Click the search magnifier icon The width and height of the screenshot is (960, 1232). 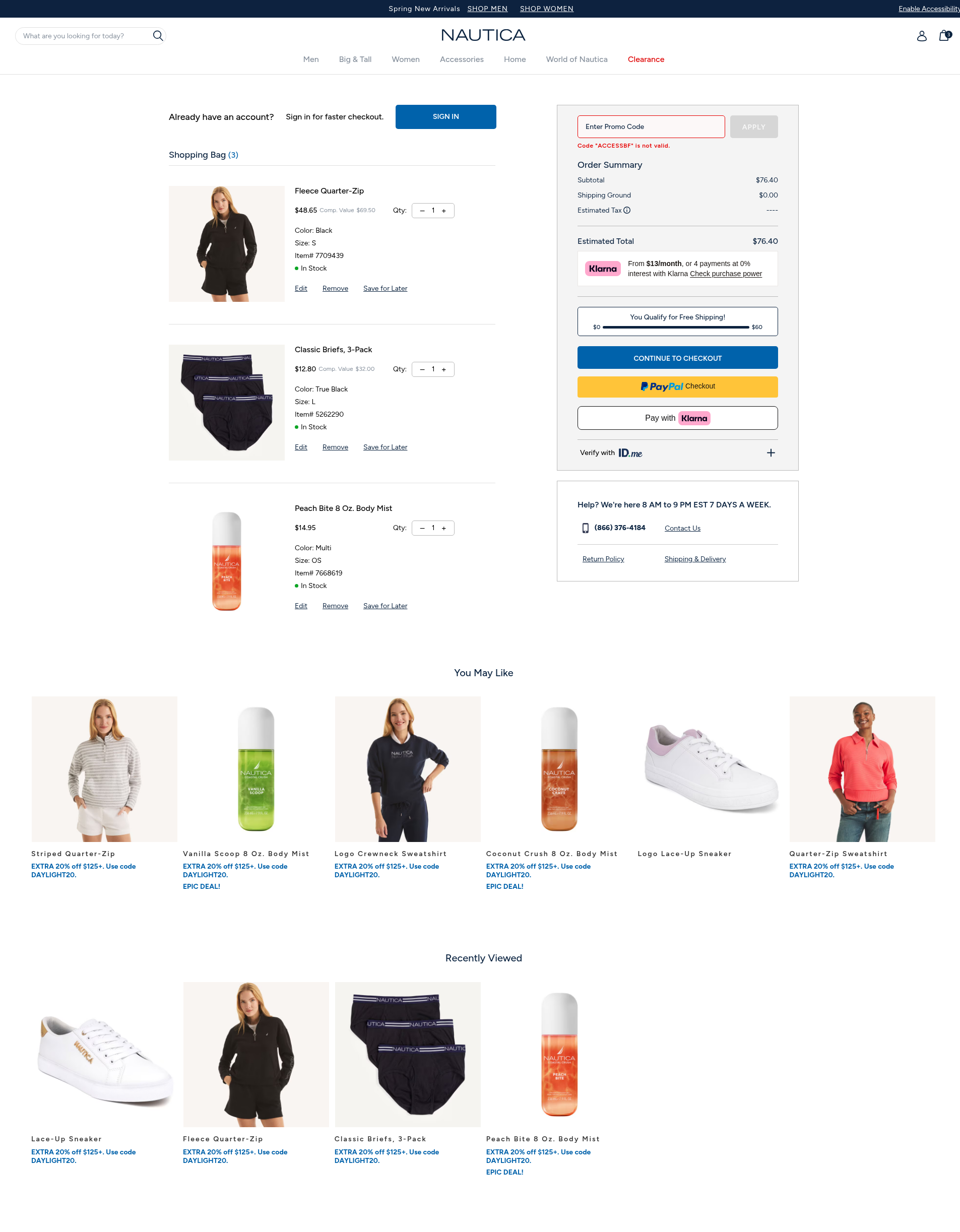pos(158,36)
